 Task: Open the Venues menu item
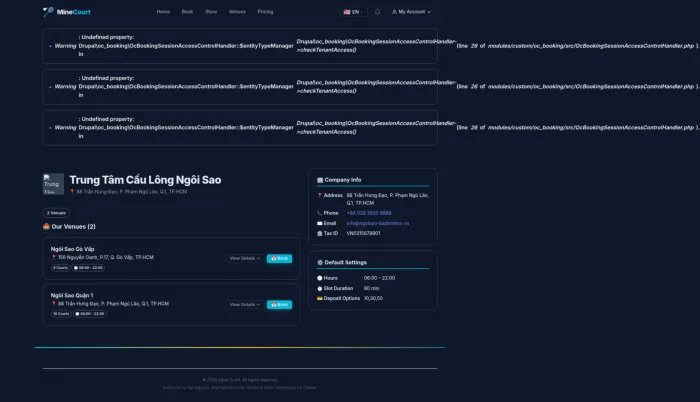[237, 12]
